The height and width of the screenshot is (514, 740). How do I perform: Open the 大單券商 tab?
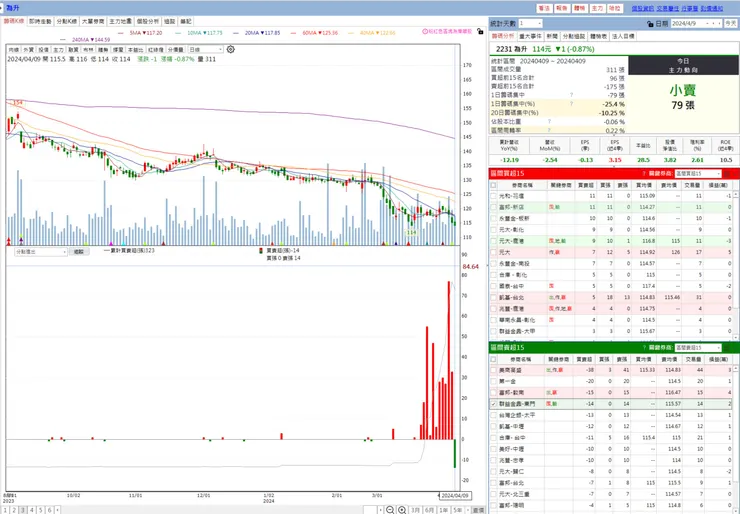[93, 22]
